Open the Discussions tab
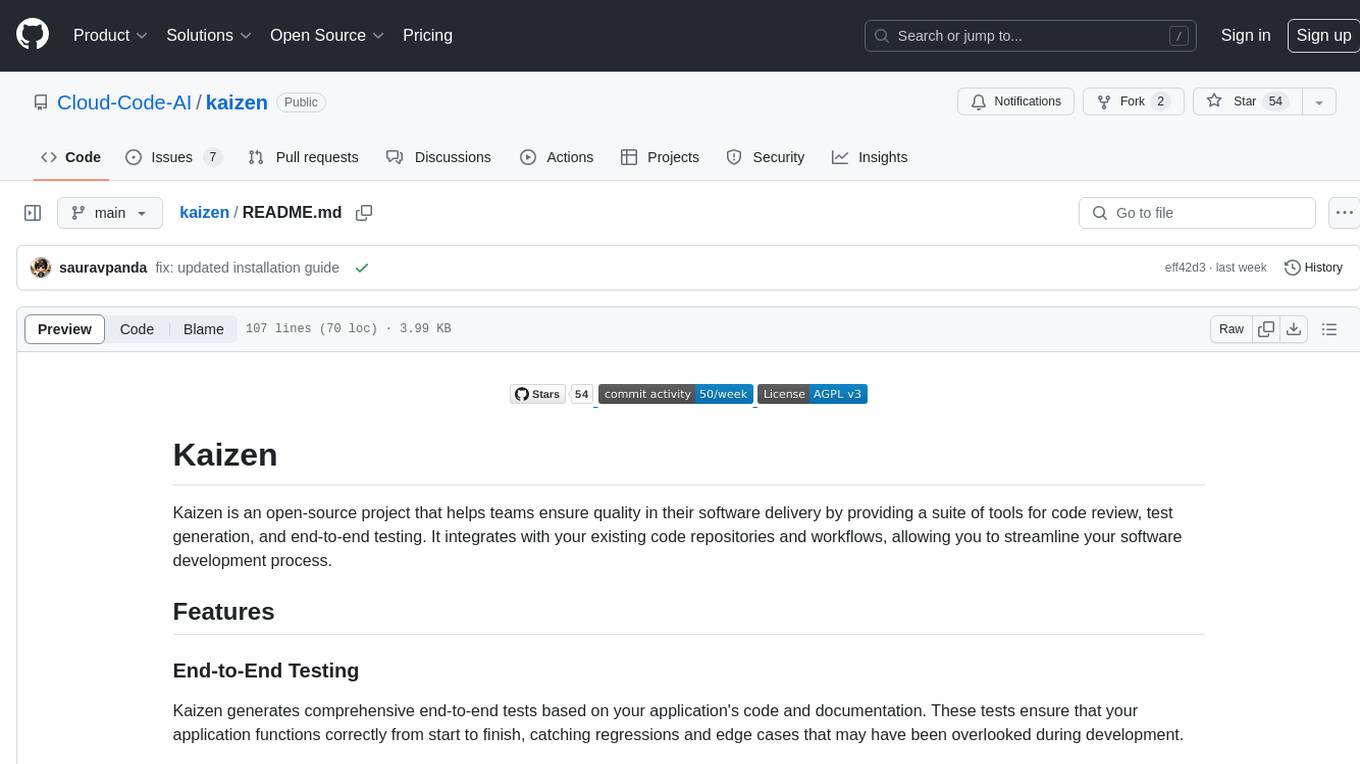The image size is (1360, 764). tap(439, 157)
